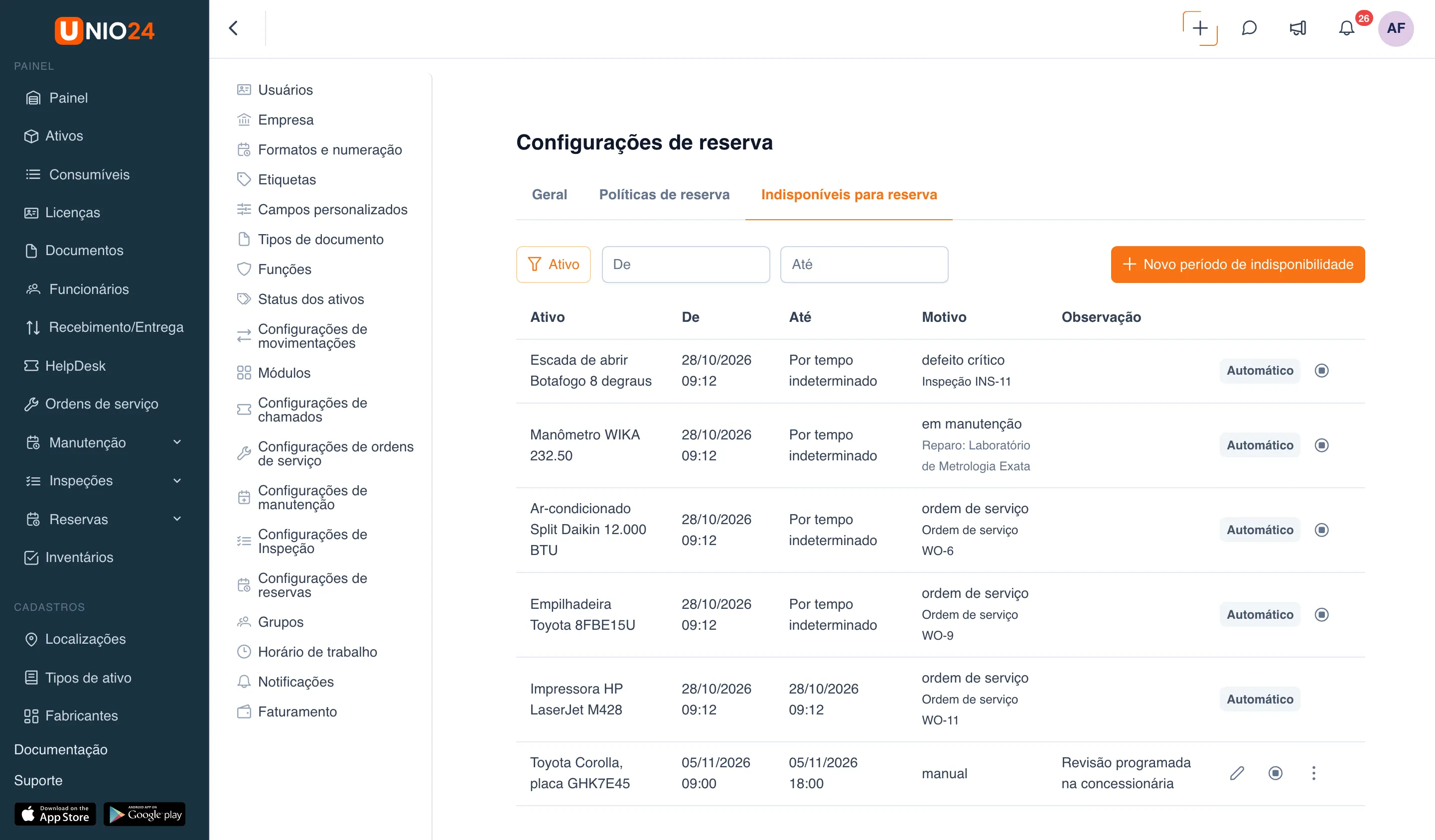This screenshot has width=1435, height=840.
Task: Expand the Inspeções sidebar menu
Action: (x=104, y=481)
